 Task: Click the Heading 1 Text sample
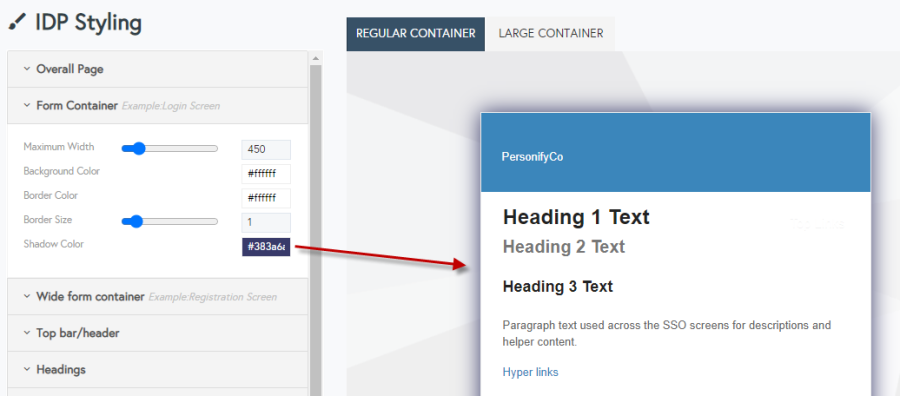(576, 218)
